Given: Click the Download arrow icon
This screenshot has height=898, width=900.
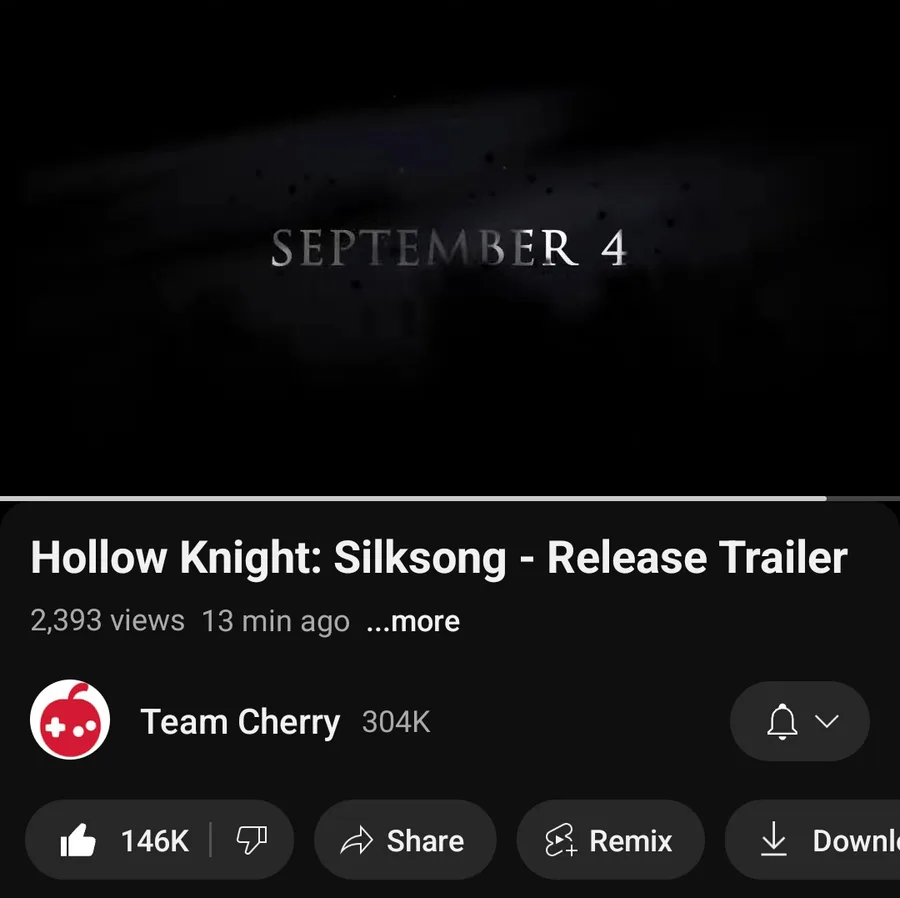Looking at the screenshot, I should point(774,839).
